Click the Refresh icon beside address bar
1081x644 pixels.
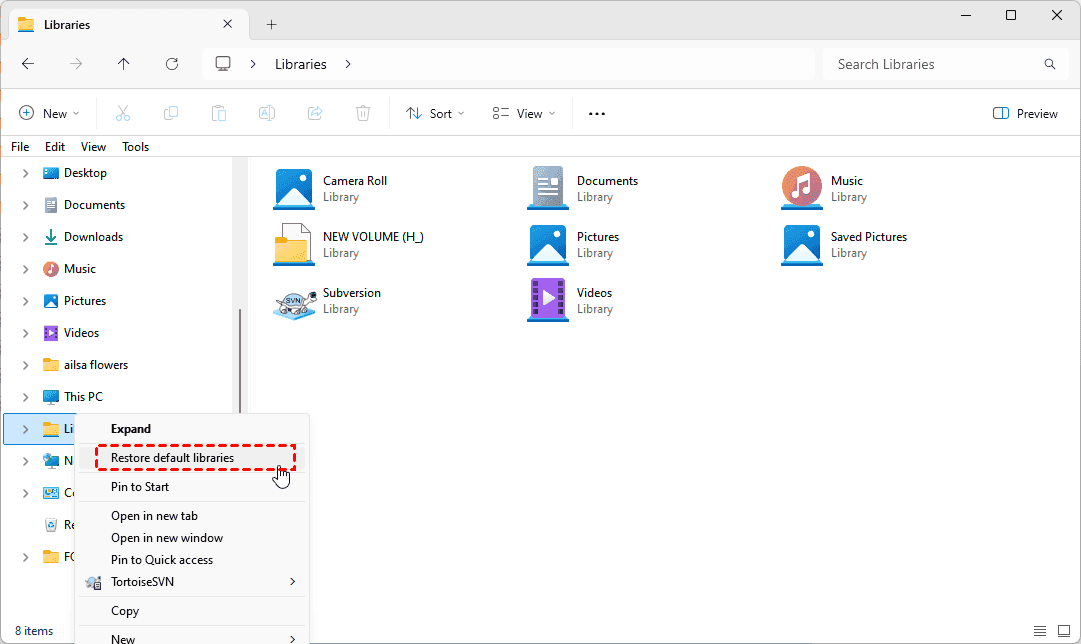pyautogui.click(x=172, y=64)
